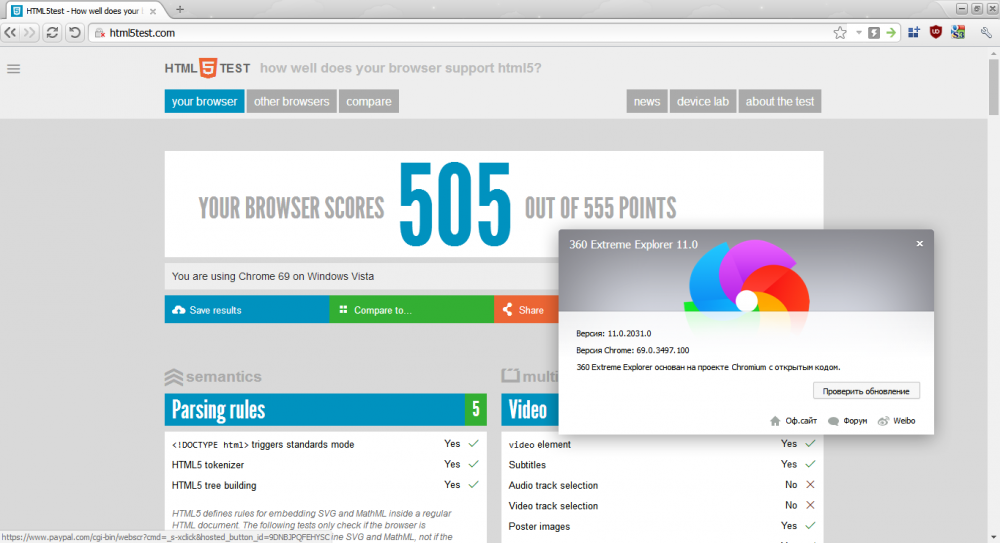This screenshot has height=543, width=1000.
Task: Click the green Compare to... button
Action: (411, 309)
